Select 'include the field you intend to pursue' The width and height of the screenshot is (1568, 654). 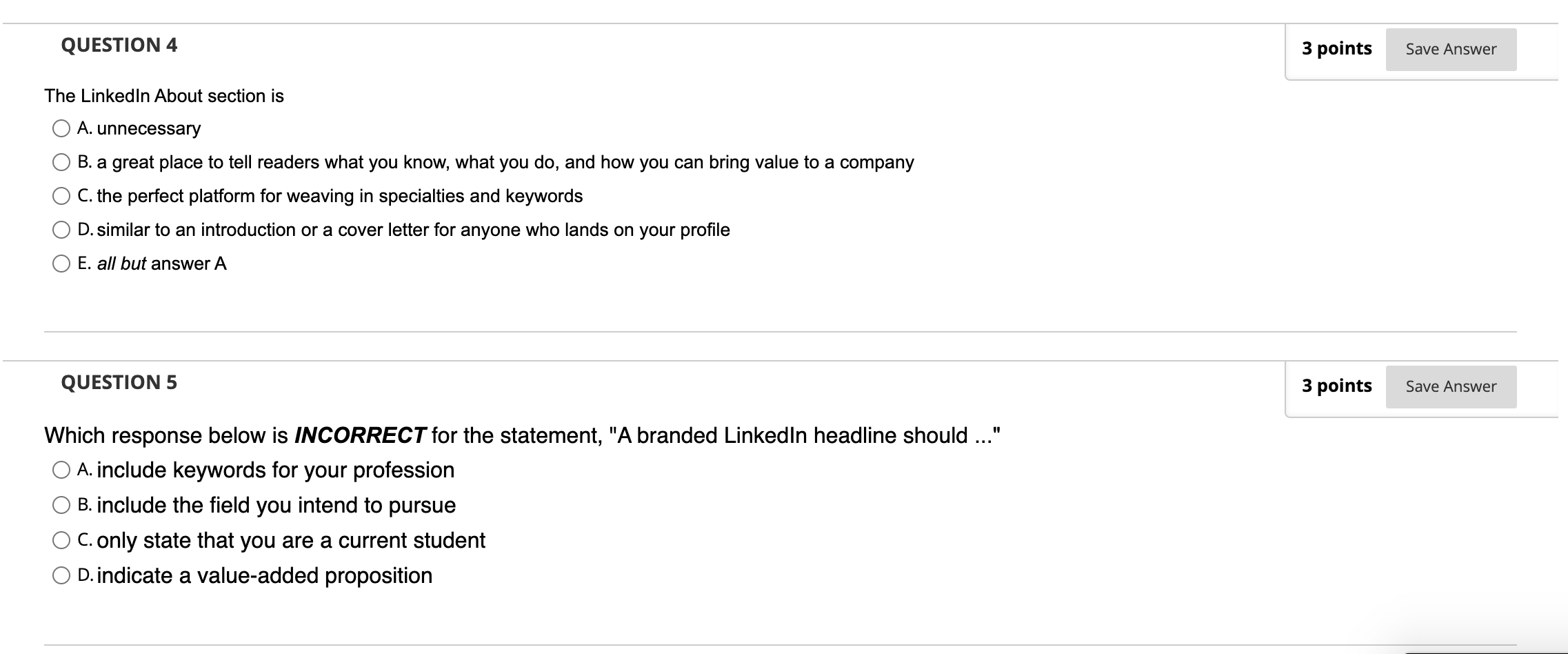61,505
